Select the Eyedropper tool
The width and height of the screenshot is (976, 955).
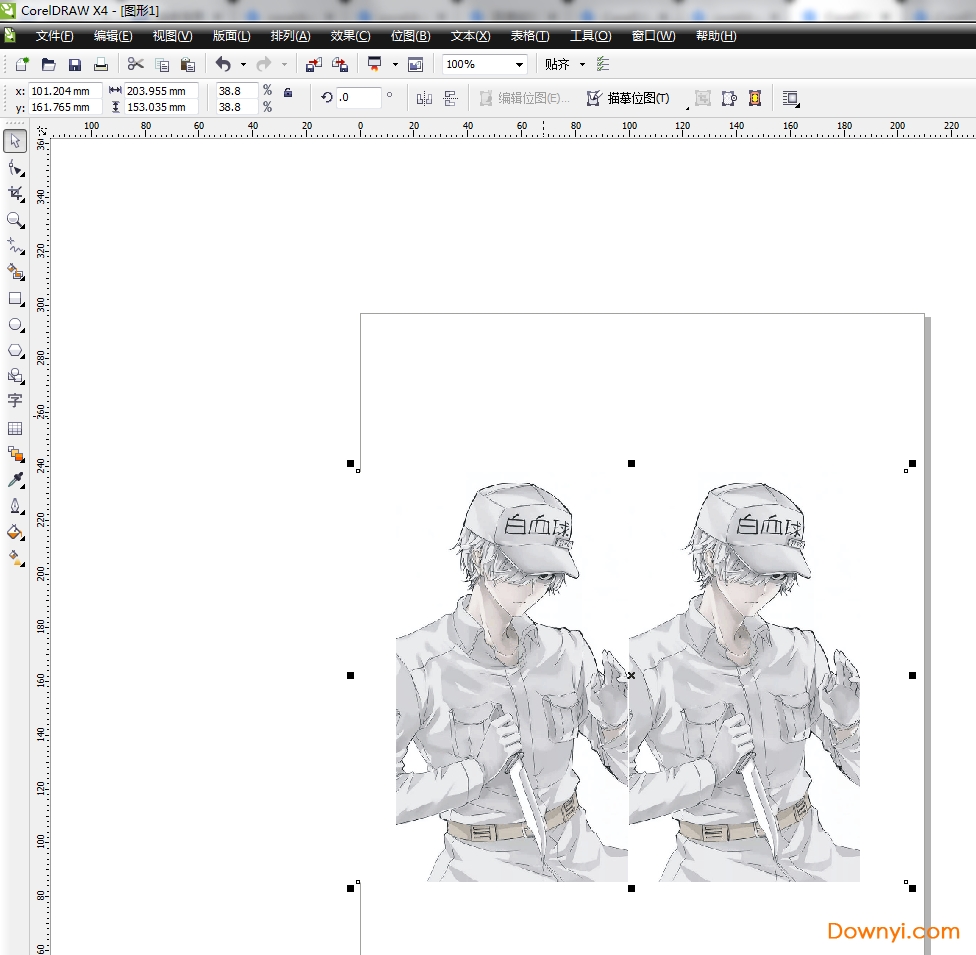point(16,479)
